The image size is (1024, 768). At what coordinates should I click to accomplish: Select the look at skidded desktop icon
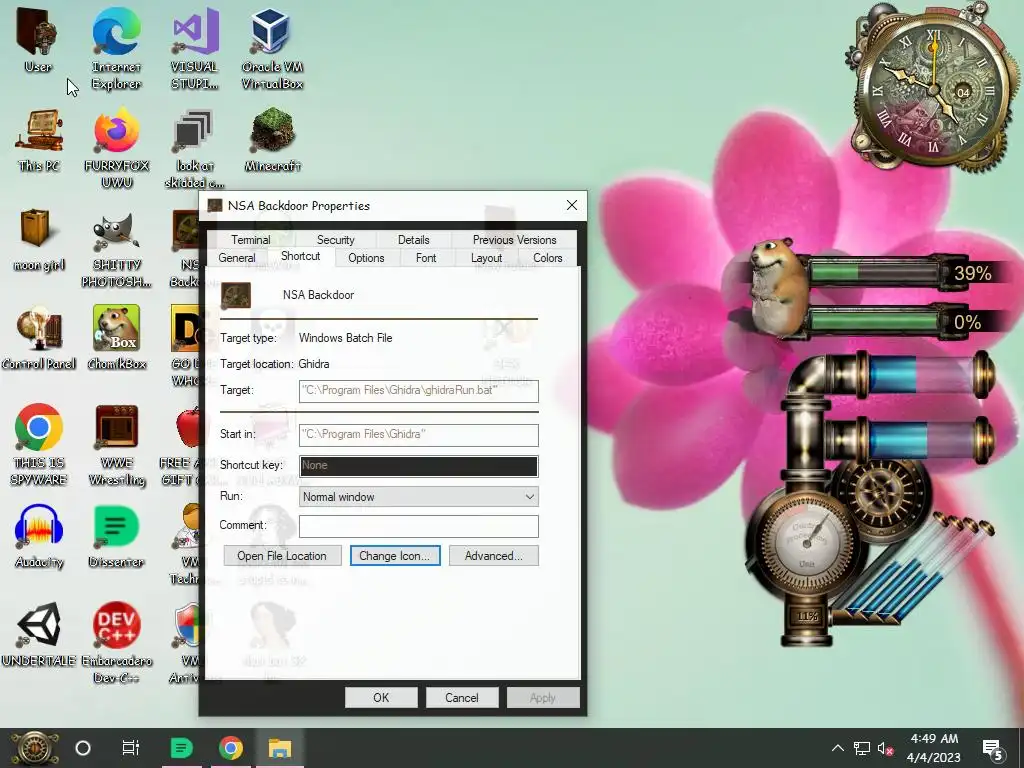(x=194, y=149)
